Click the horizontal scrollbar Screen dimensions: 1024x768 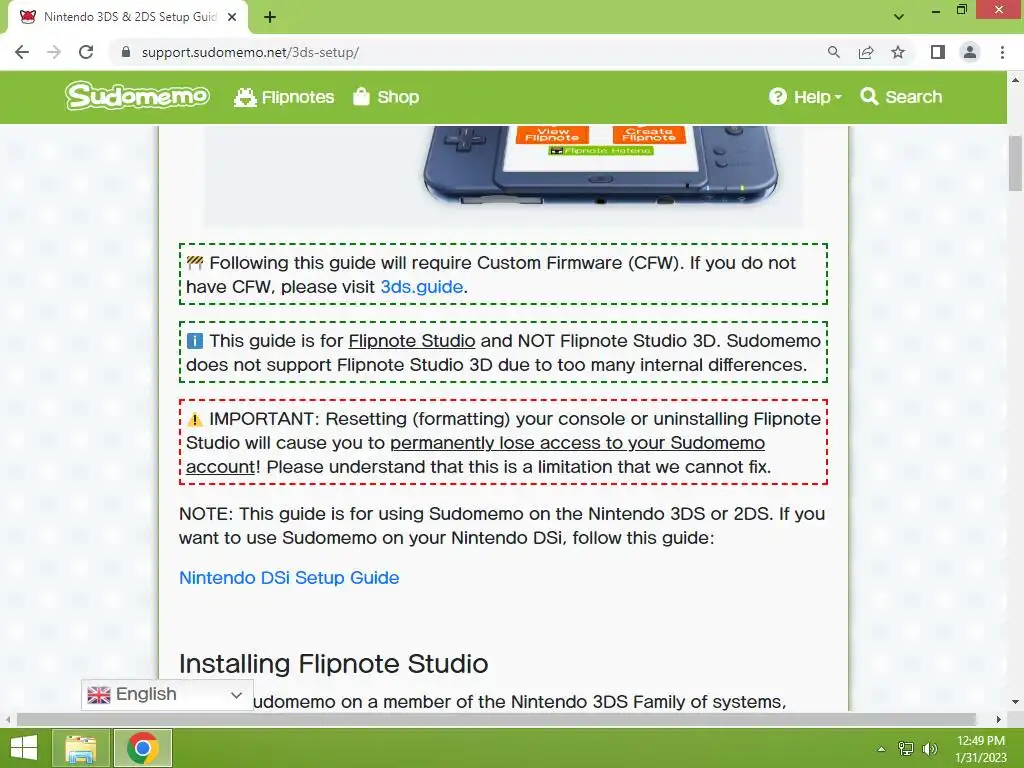coord(496,719)
